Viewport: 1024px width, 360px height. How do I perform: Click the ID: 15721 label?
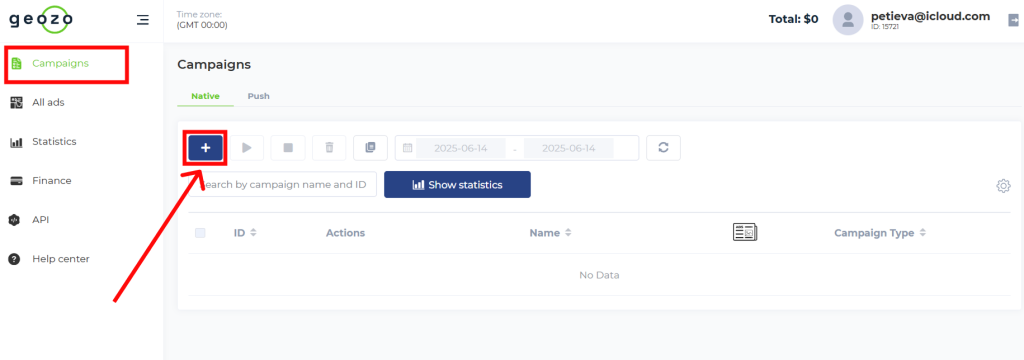(886, 27)
